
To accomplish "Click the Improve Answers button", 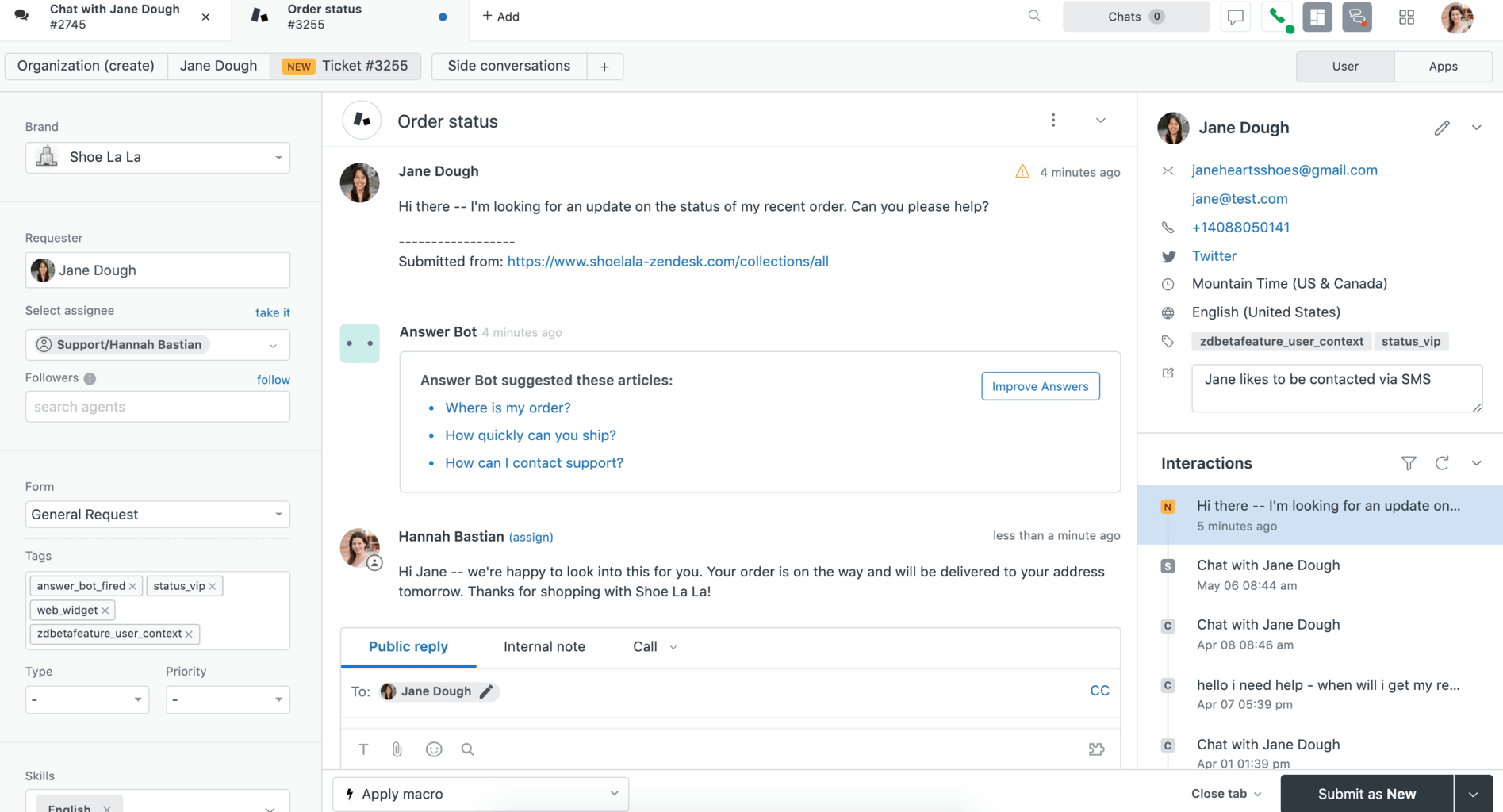I will tap(1040, 386).
